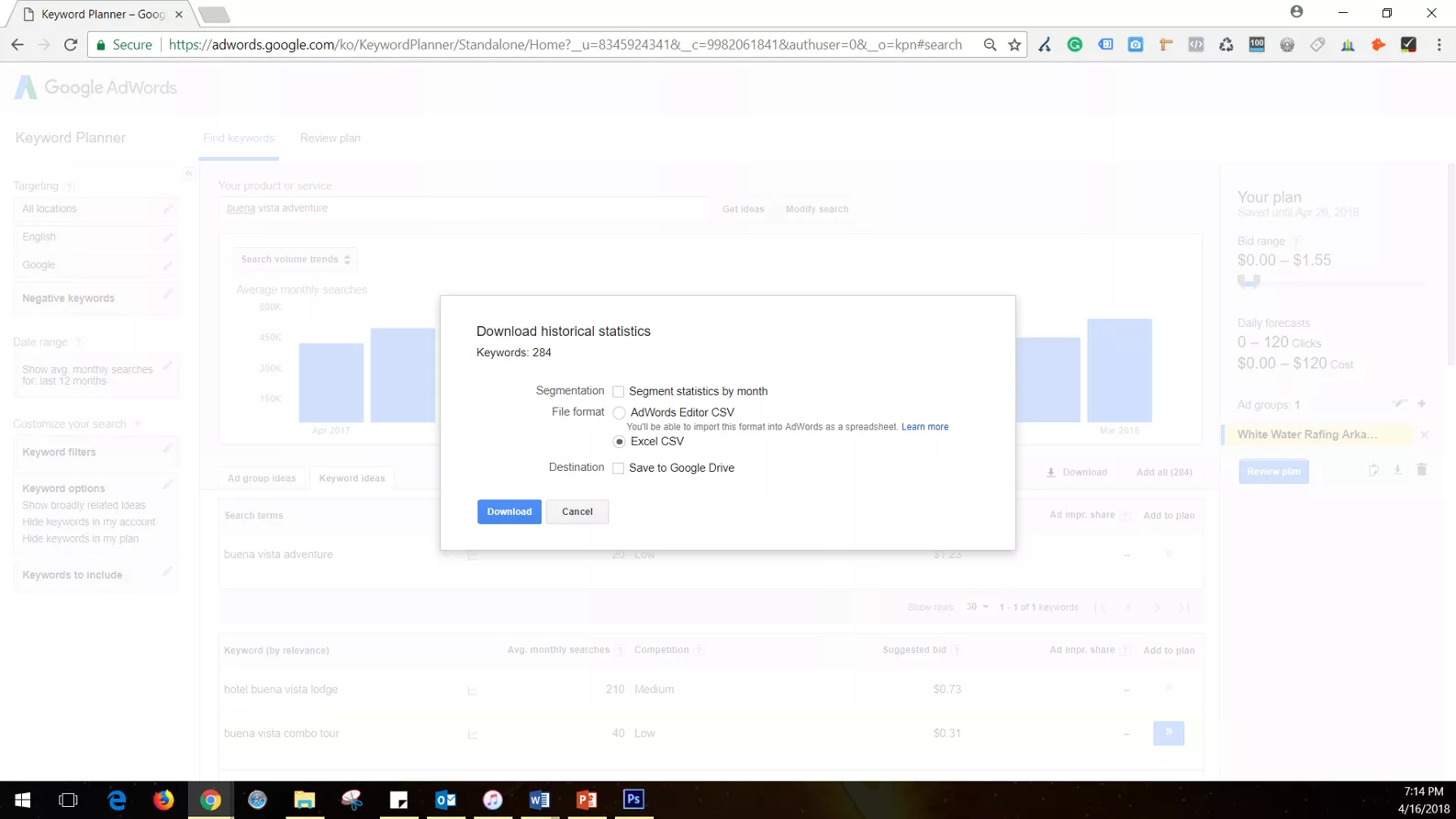Click the blue camera extension icon
Image resolution: width=1456 pixels, height=819 pixels.
point(1136,44)
